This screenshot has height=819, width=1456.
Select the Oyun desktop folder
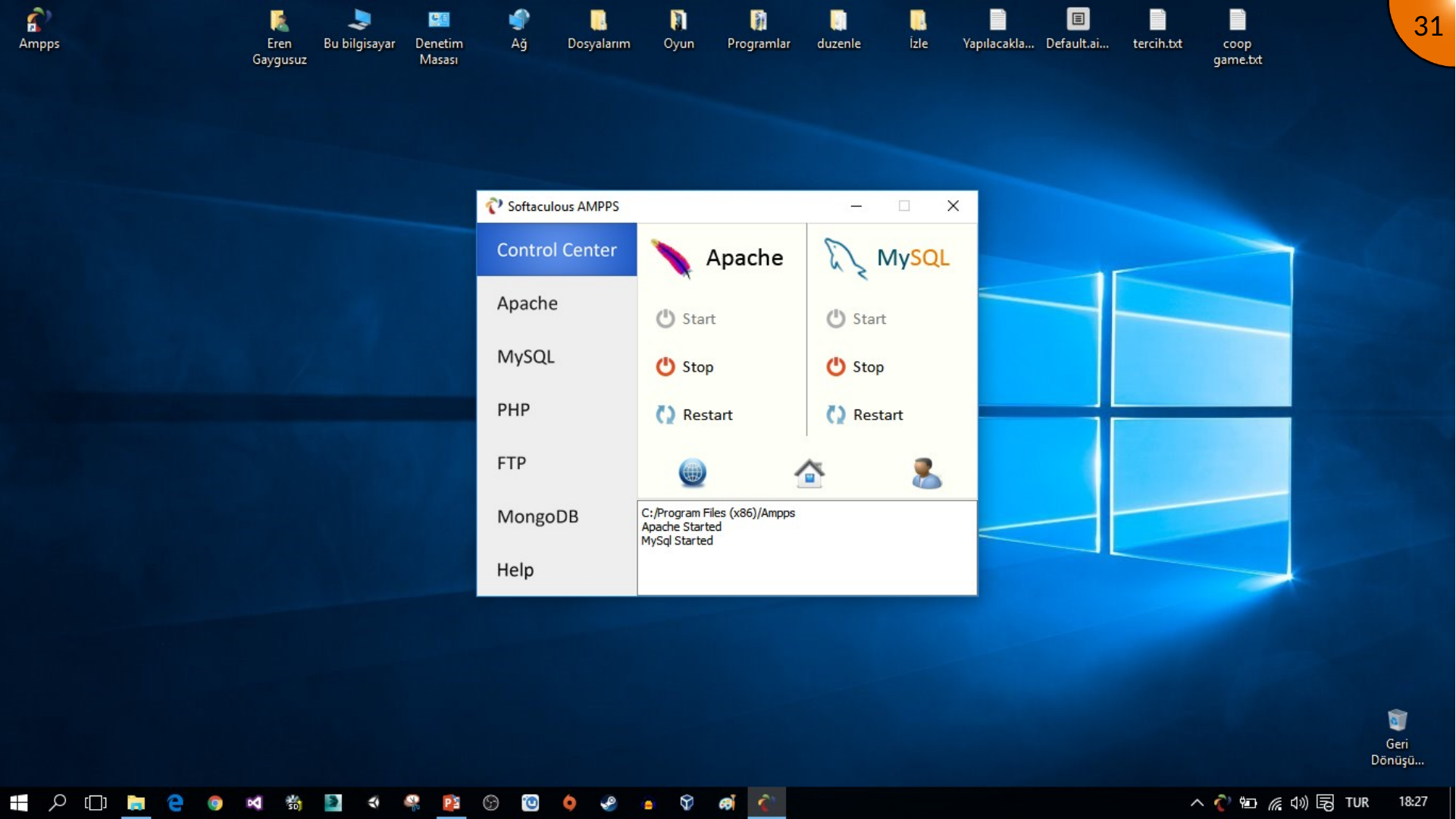[678, 30]
